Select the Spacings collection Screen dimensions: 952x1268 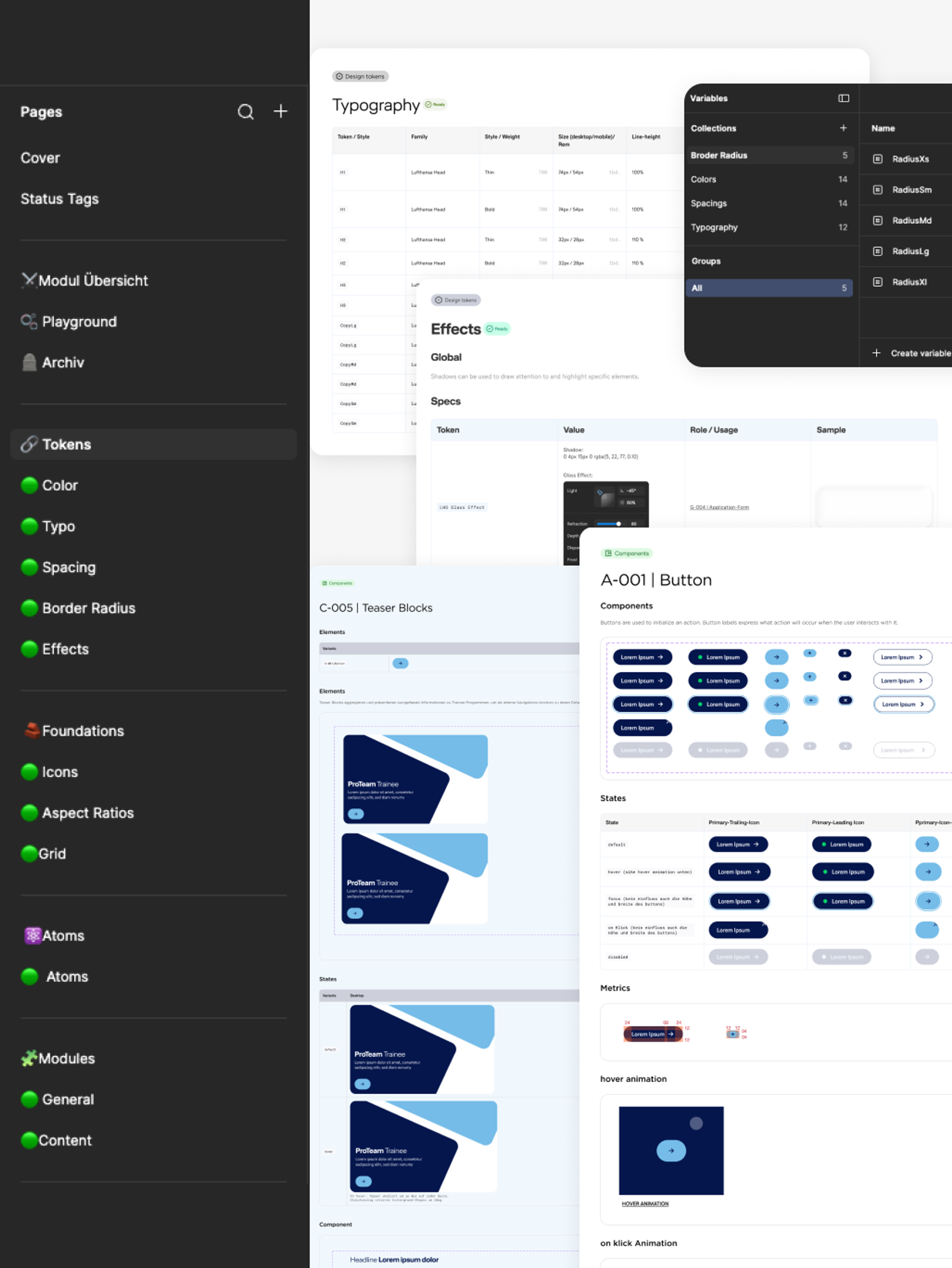769,204
